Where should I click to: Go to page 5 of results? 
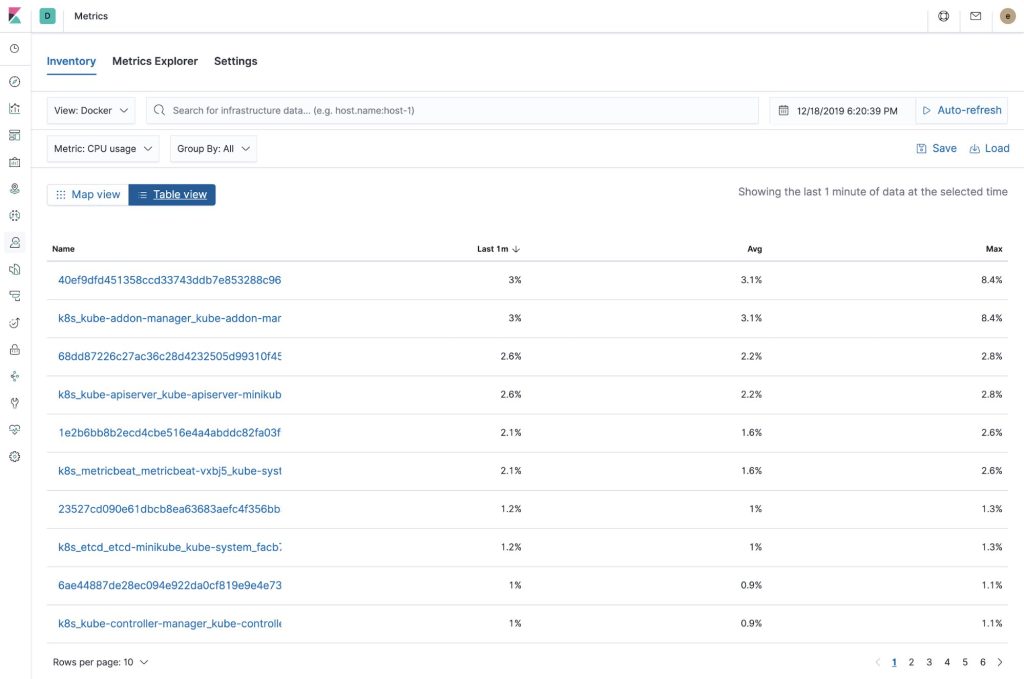click(x=965, y=662)
